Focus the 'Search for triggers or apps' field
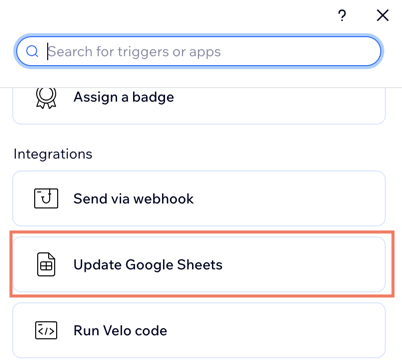Viewport: 402px width, 364px height. (x=198, y=51)
